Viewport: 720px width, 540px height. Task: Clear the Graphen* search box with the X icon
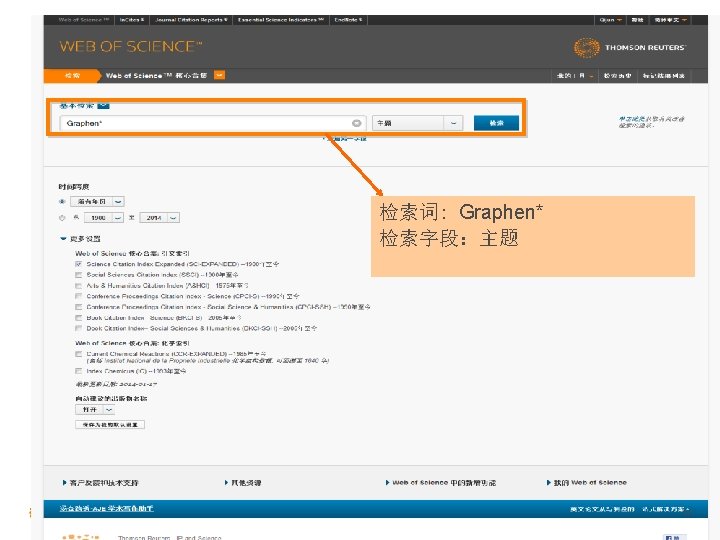(x=356, y=123)
